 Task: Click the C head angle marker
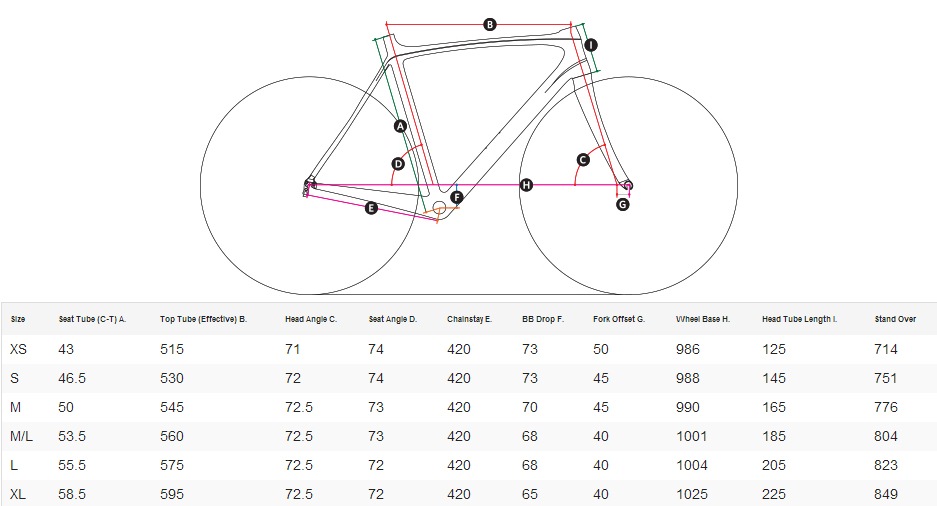point(583,160)
